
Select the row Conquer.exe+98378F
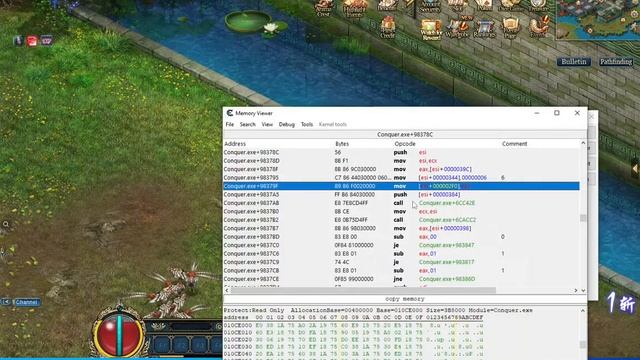pos(401,169)
